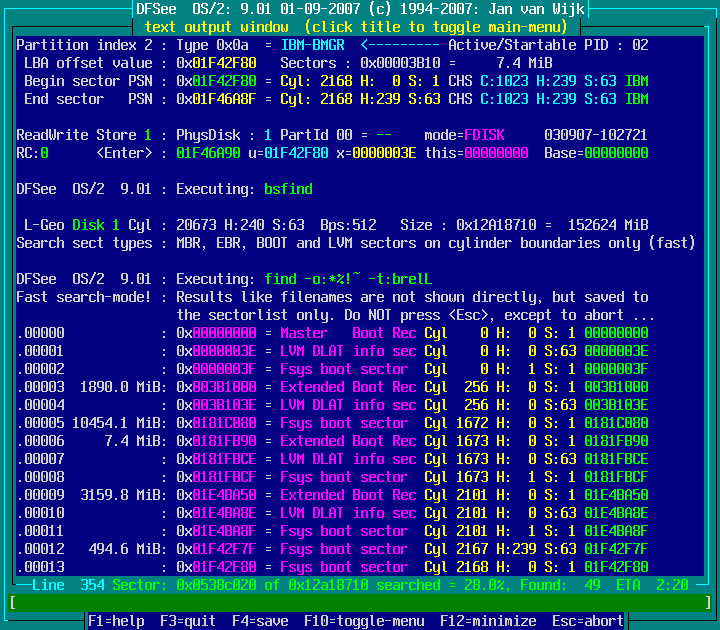Select F4=save in the bottom bar
Screen dimensions: 720x630
click(260, 621)
